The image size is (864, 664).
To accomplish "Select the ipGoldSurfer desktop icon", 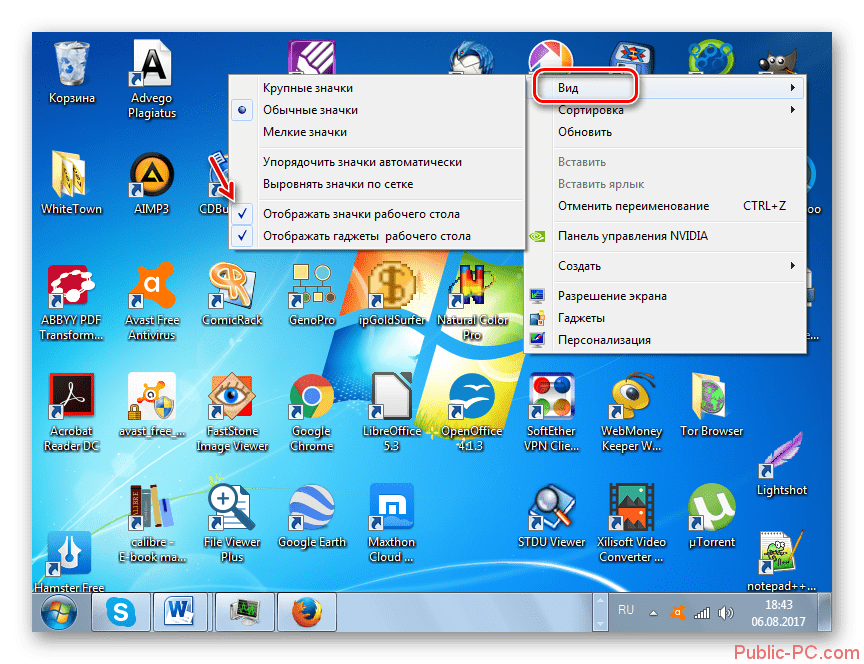I will pyautogui.click(x=392, y=295).
